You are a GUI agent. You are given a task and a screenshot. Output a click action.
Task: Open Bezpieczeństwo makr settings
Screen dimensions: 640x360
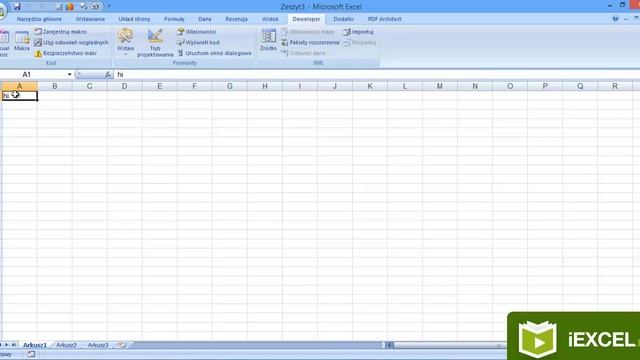tap(66, 53)
